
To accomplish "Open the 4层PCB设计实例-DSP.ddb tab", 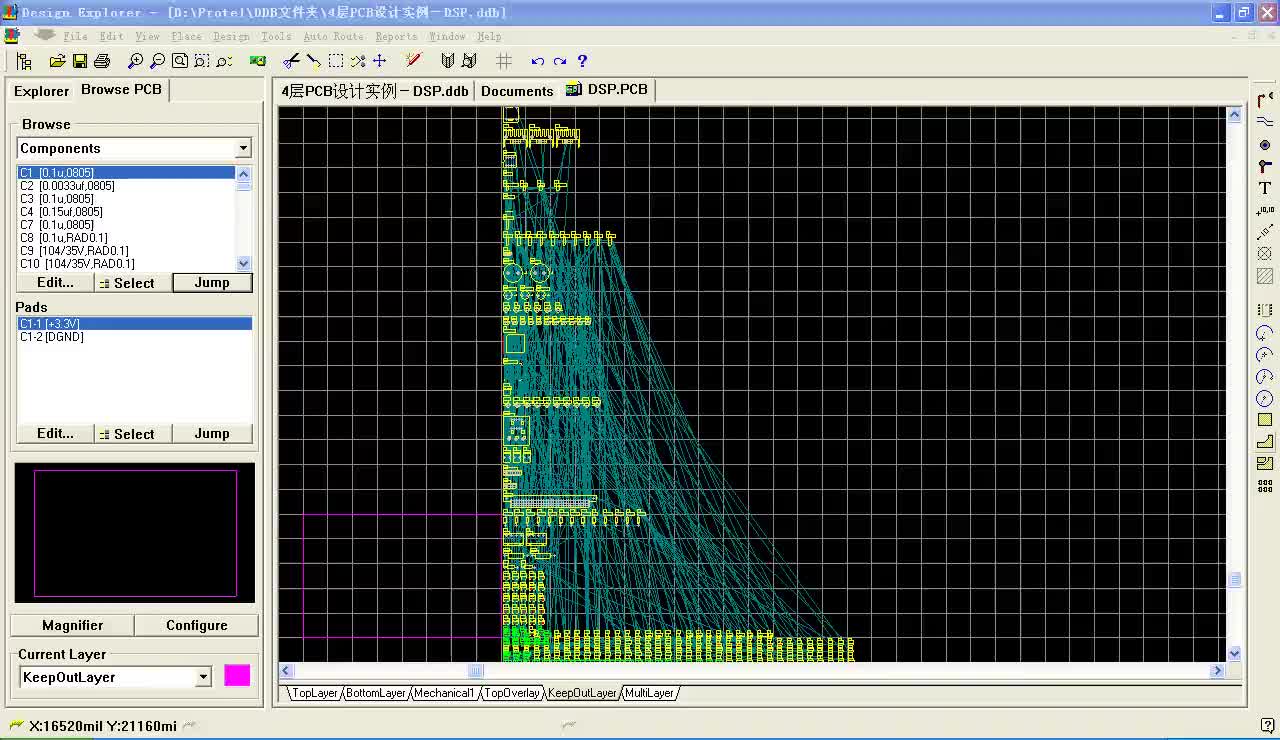I will [x=375, y=91].
